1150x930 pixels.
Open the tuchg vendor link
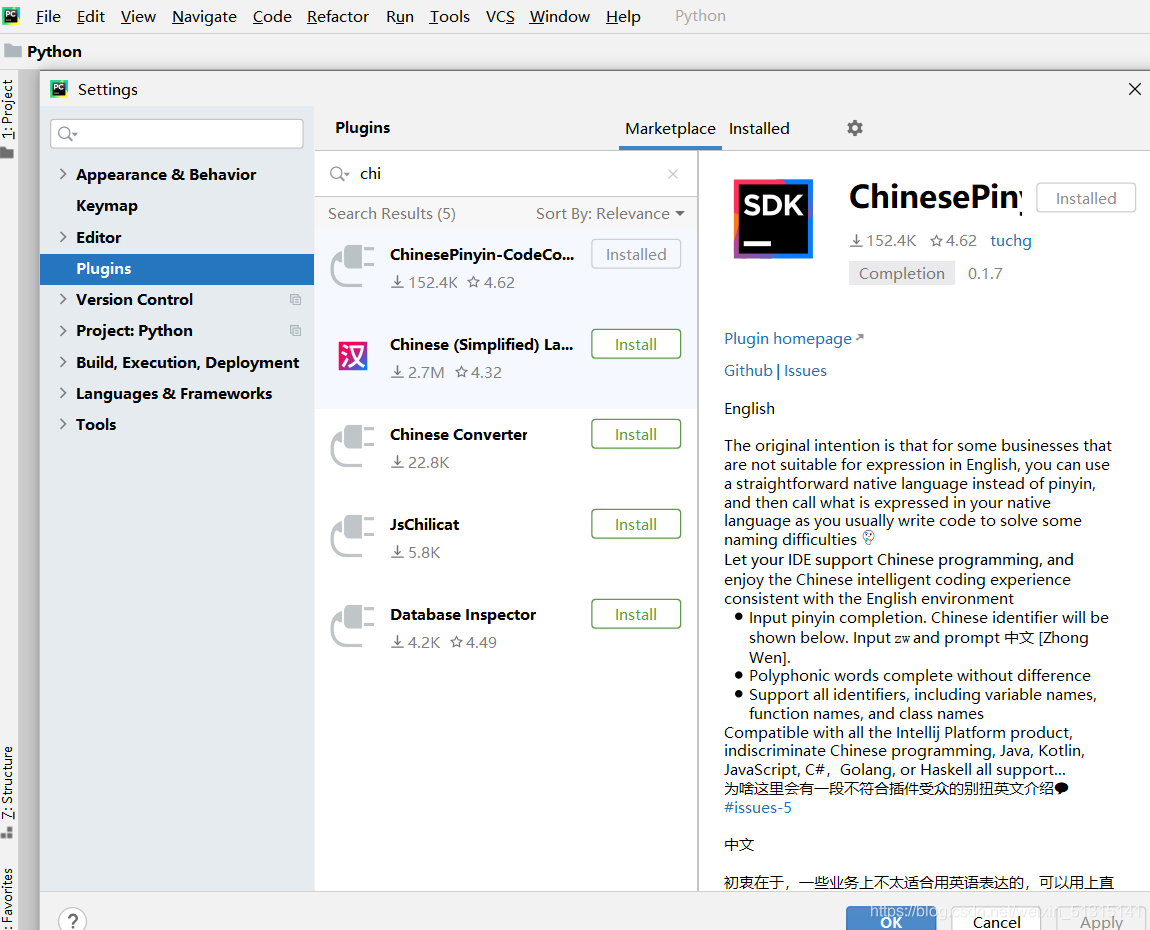click(x=1011, y=241)
